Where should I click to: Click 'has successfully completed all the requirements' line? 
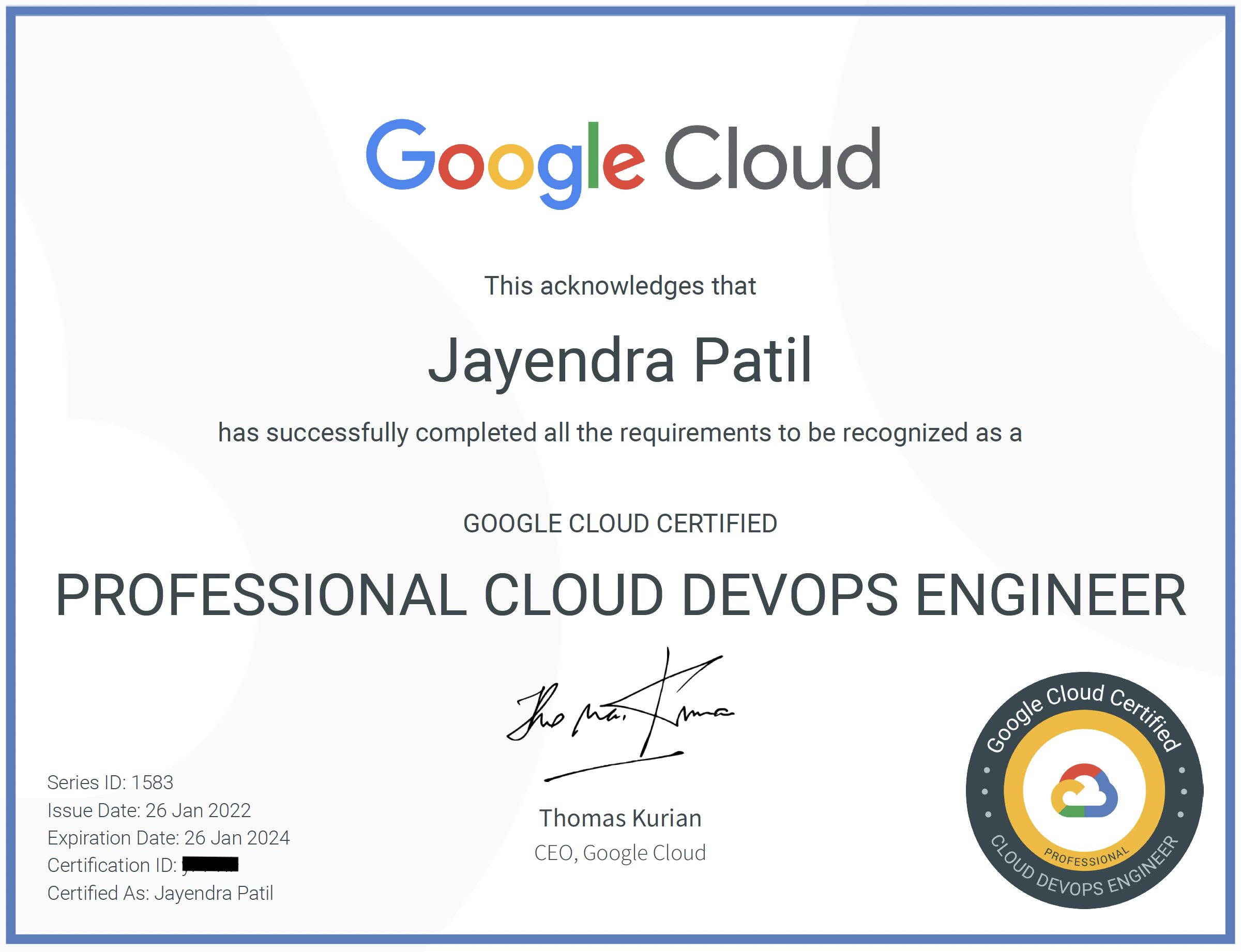[619, 433]
